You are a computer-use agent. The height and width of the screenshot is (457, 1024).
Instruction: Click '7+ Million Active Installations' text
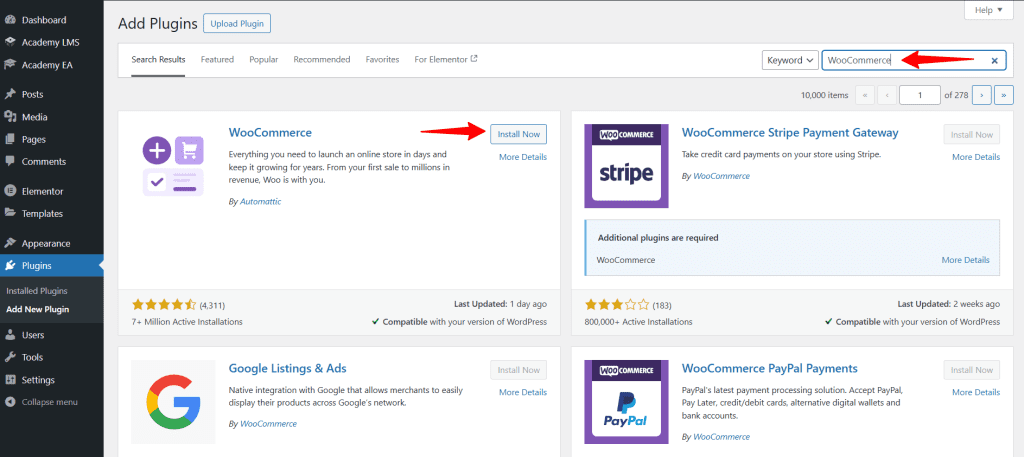[x=187, y=322]
